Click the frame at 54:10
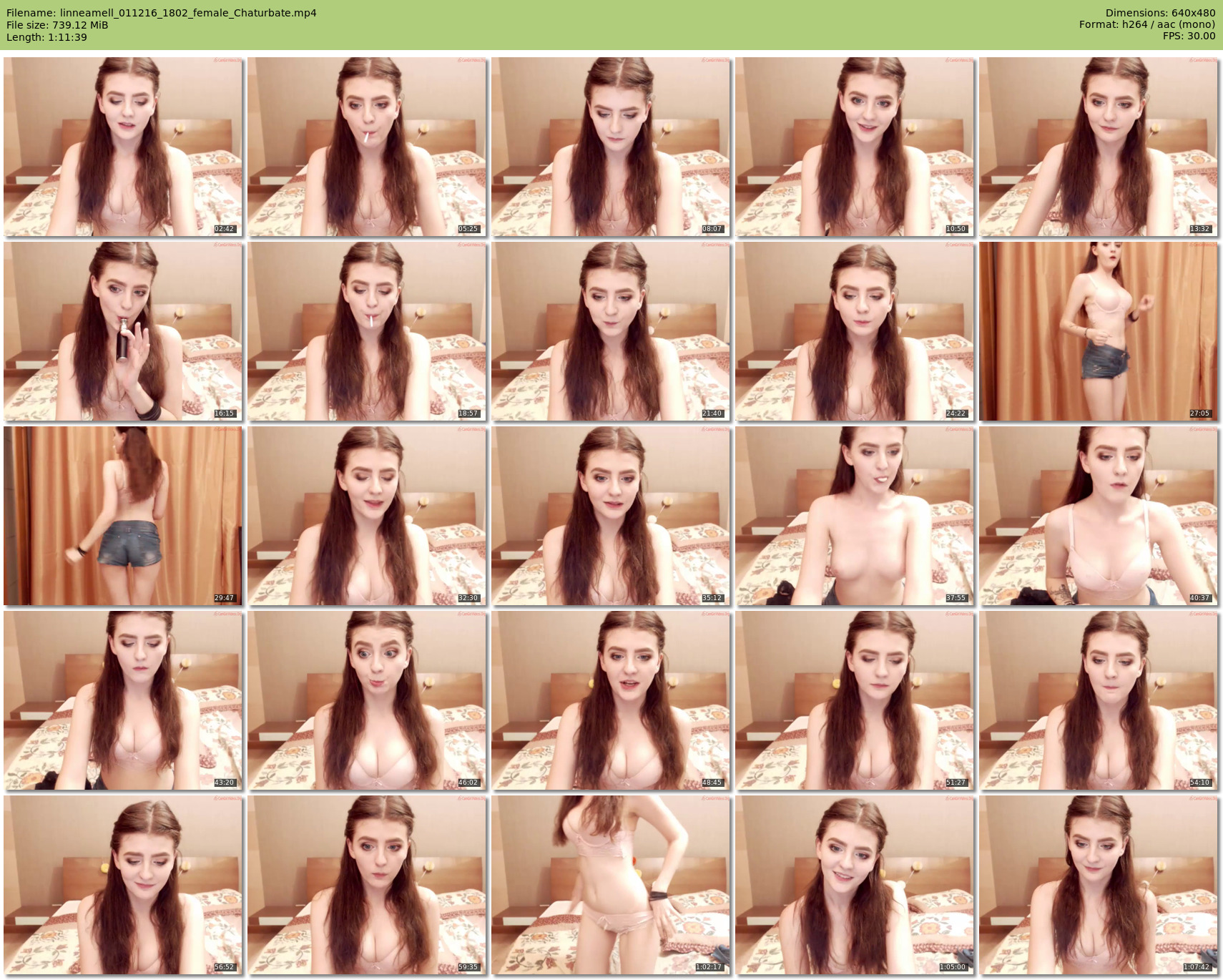The height and width of the screenshot is (980, 1223). (1099, 700)
